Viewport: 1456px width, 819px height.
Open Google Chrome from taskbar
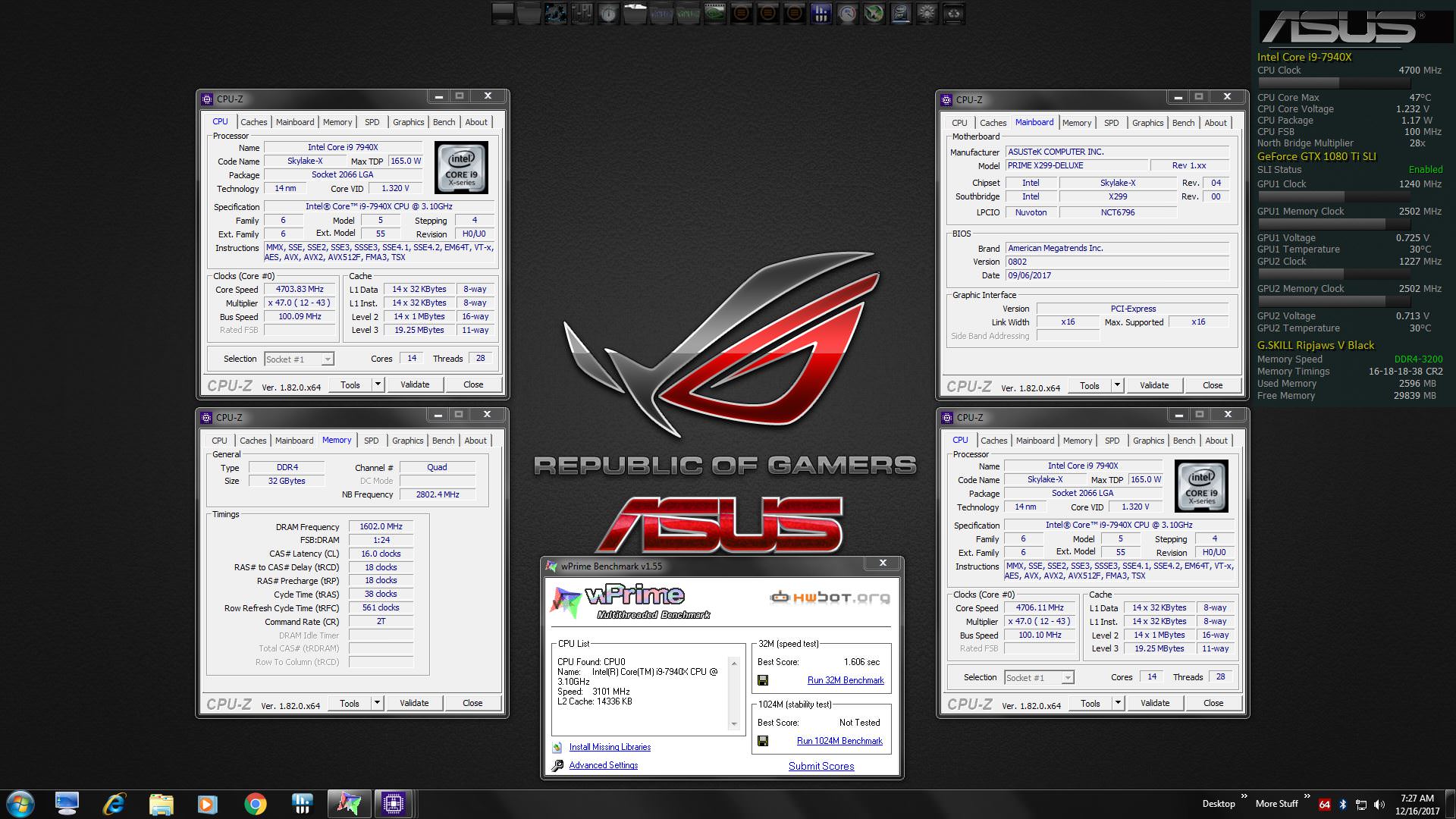tap(256, 803)
